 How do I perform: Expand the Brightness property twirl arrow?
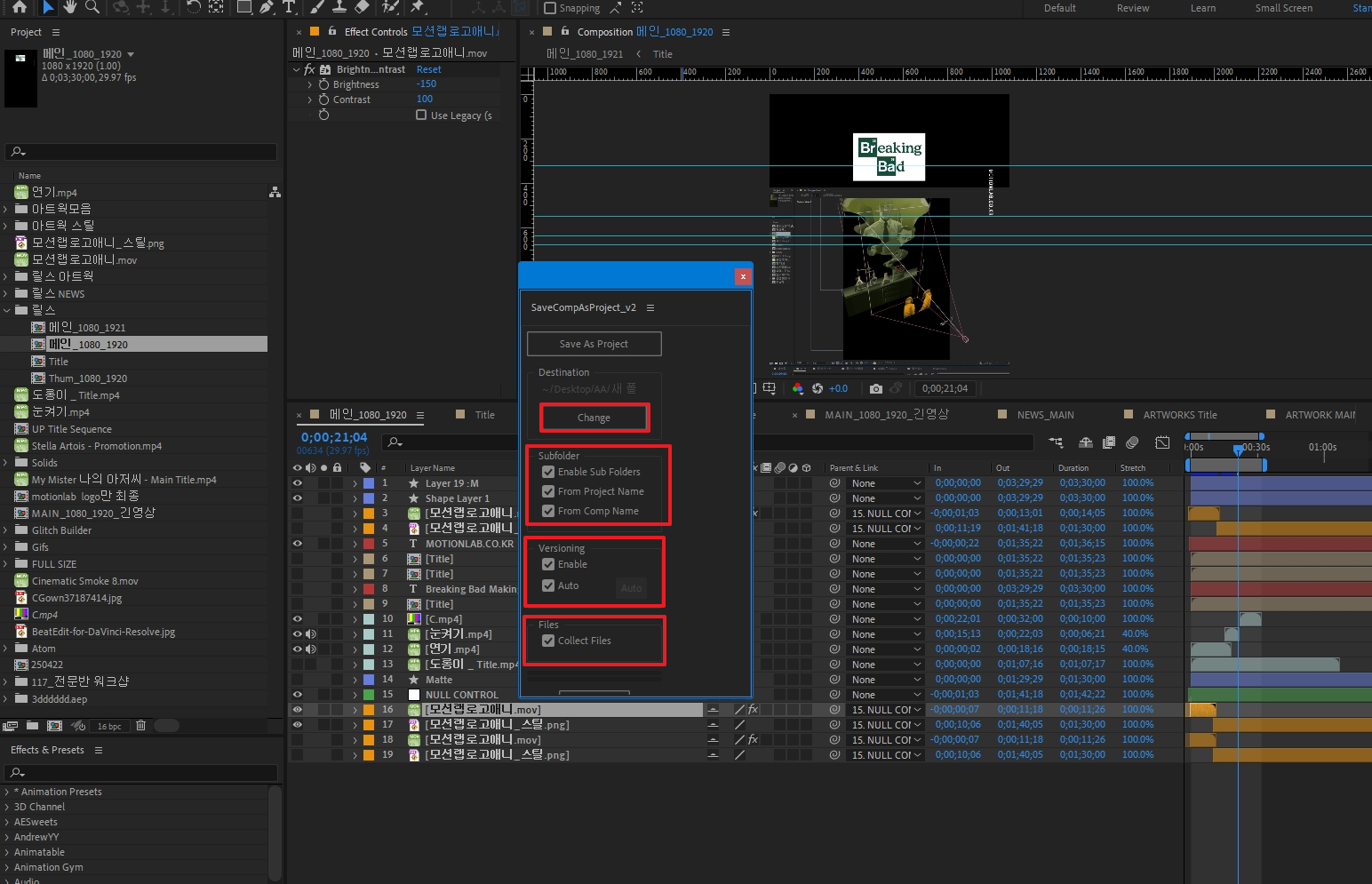309,84
